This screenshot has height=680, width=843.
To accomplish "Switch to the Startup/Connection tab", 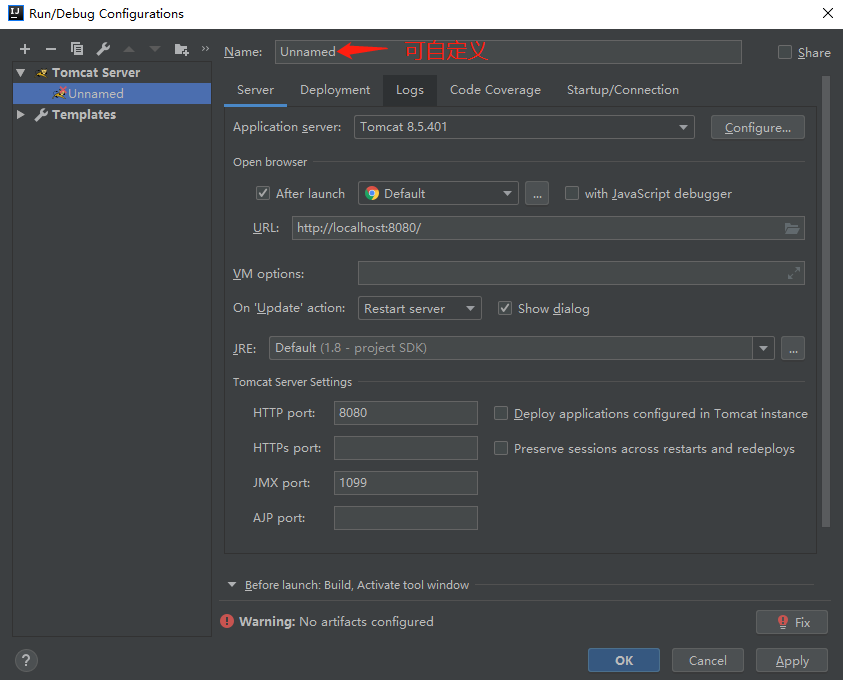I will (623, 90).
